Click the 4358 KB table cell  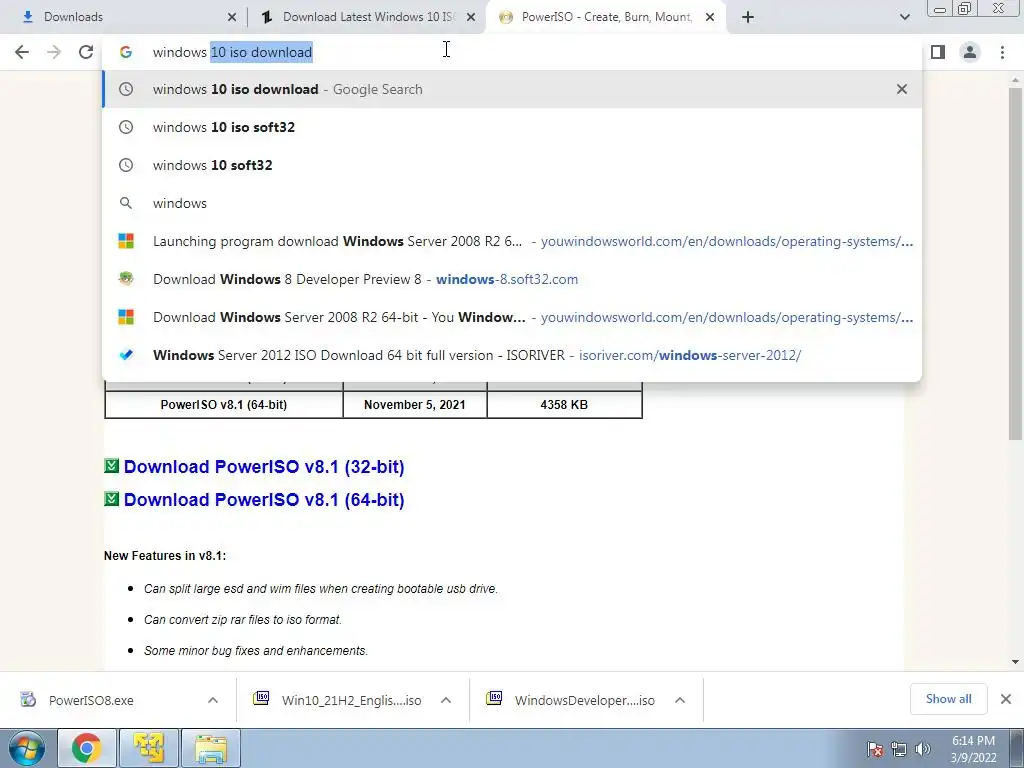564,405
